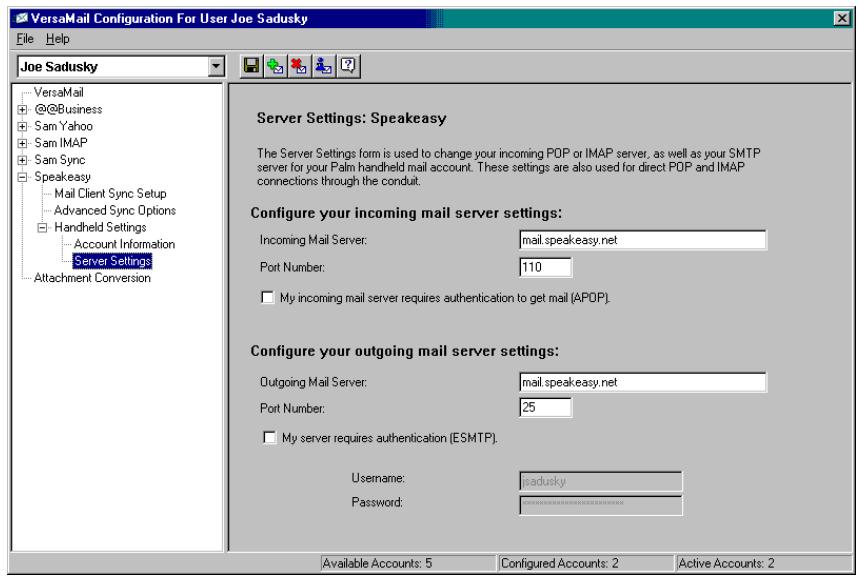Click the Available Accounts: 5 status entry
859x579 pixels.
[x=408, y=564]
